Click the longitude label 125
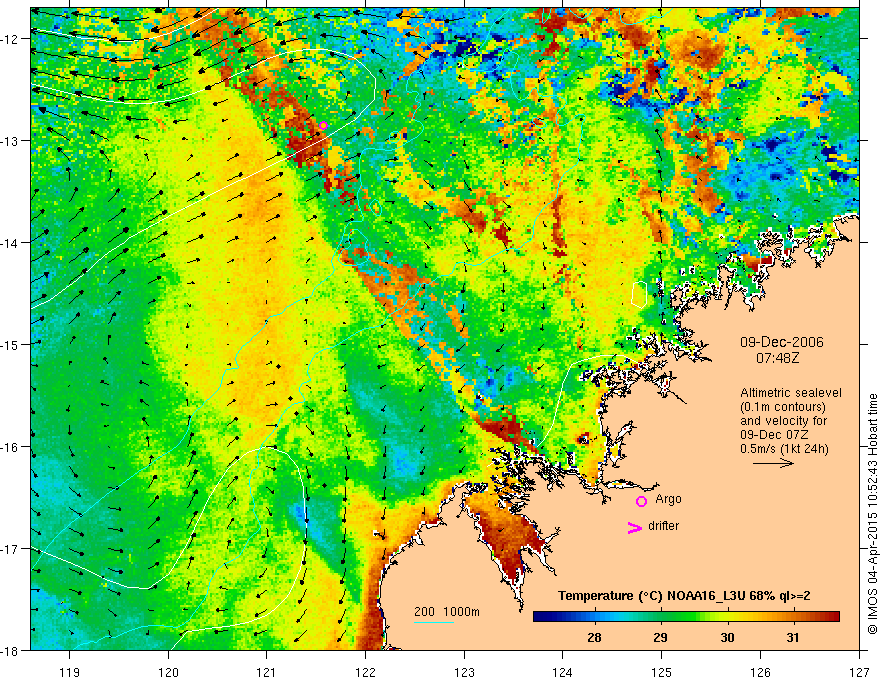Image resolution: width=880 pixels, height=680 pixels. click(662, 672)
